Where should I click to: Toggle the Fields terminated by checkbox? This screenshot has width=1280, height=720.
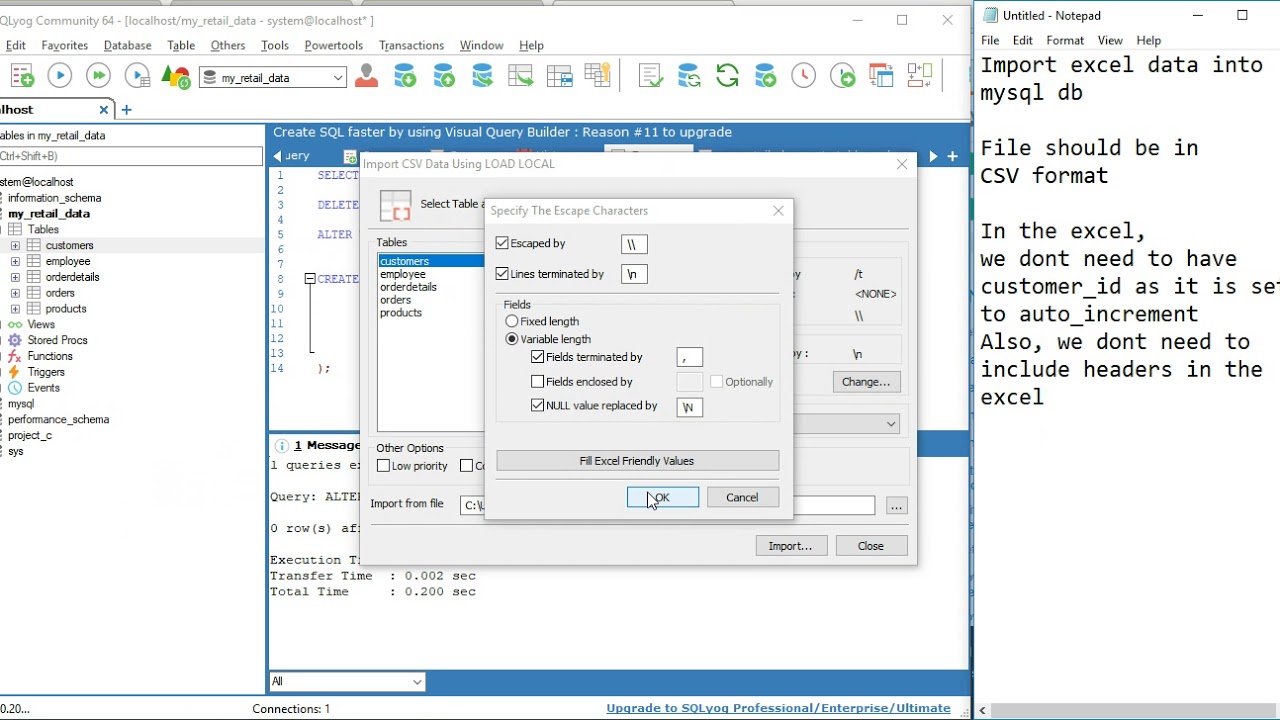click(x=538, y=357)
